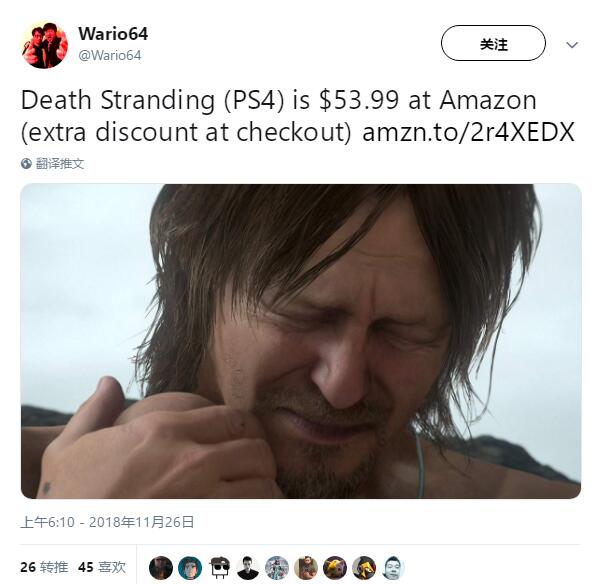The image size is (599, 584).
Task: Click the globe icon beside 翻译推文
Action: [x=26, y=163]
